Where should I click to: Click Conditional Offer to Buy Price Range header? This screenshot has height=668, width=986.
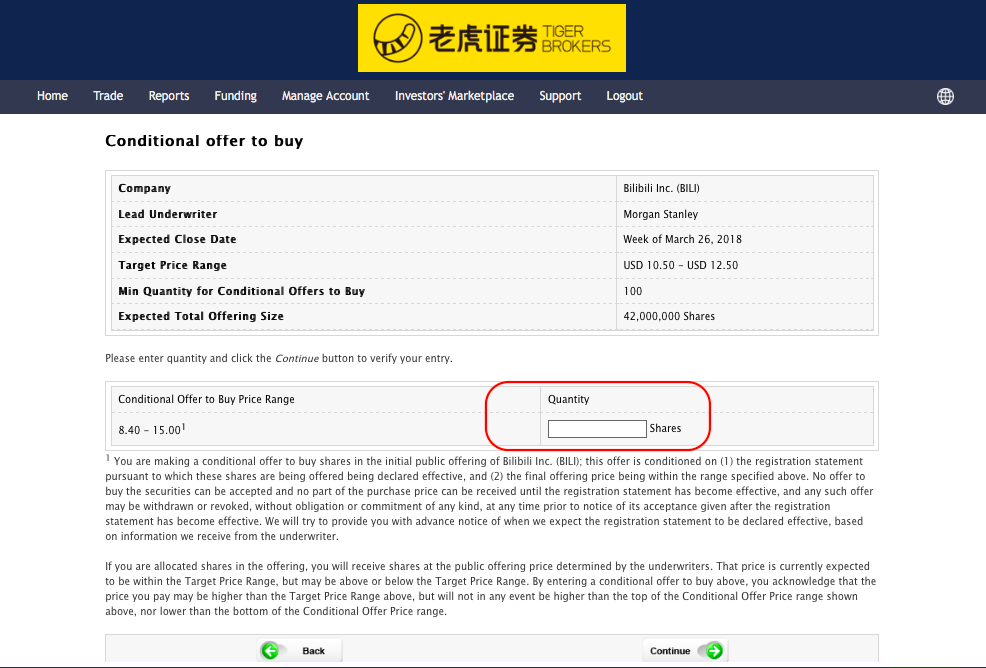206,399
